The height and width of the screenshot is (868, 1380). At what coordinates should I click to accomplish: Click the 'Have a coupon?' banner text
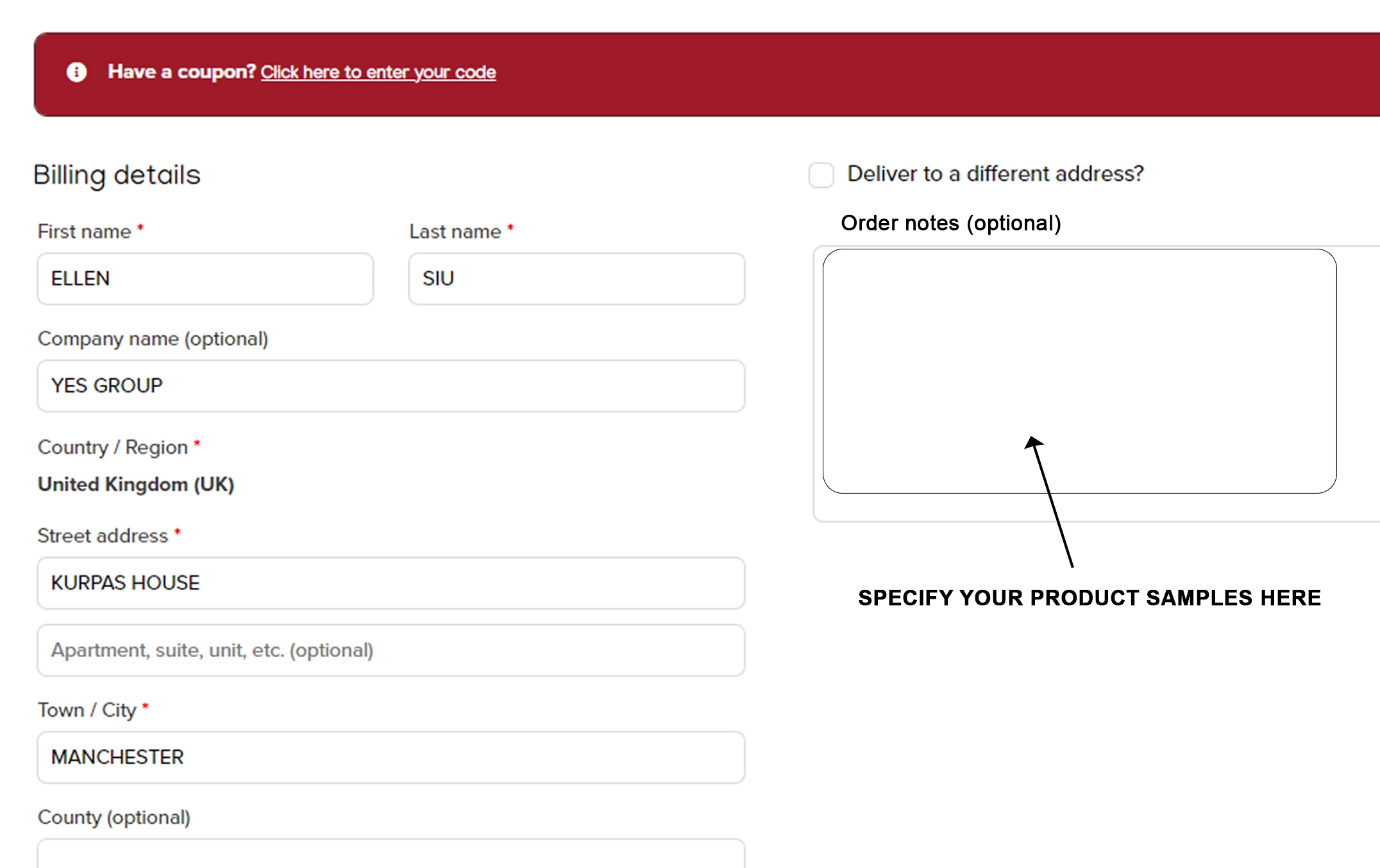click(181, 72)
